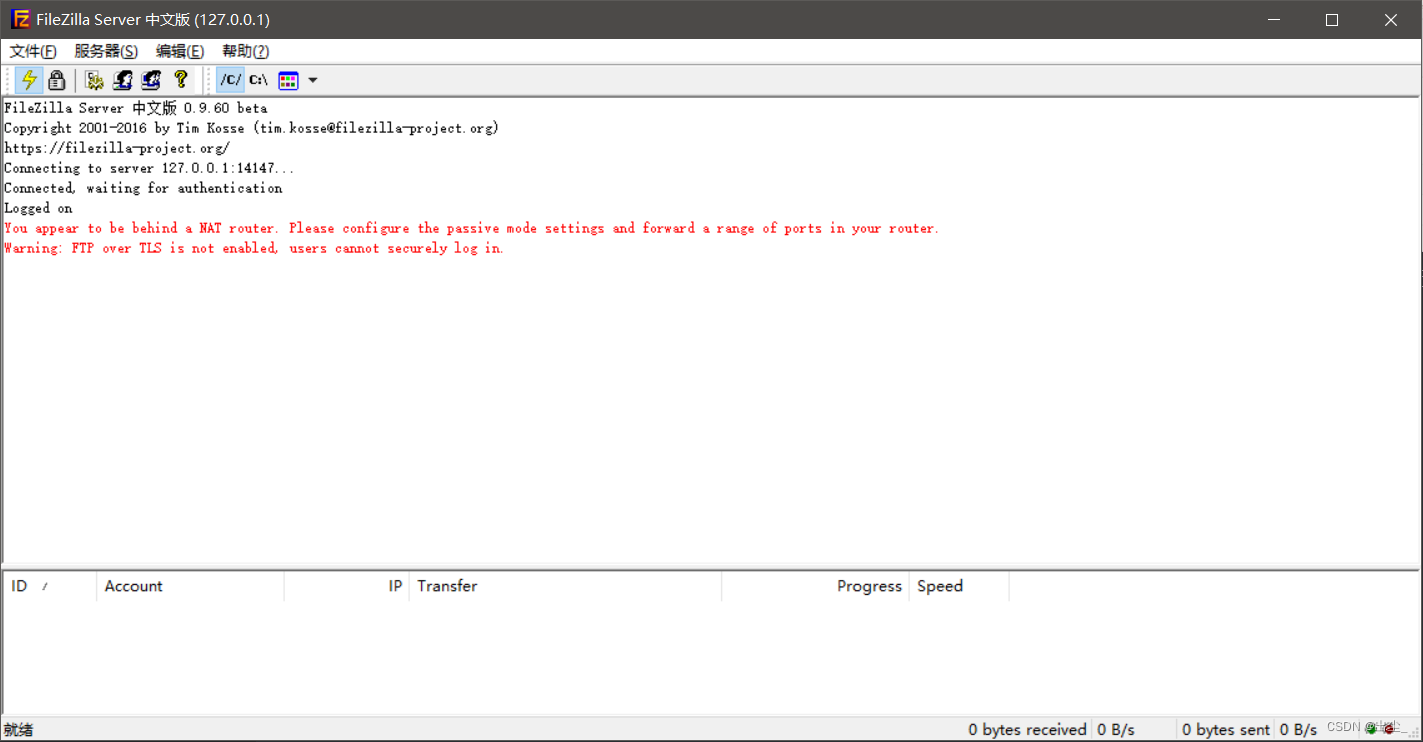Click the 0 B/s received speed indicator
This screenshot has height=742, width=1423.
coord(1113,729)
